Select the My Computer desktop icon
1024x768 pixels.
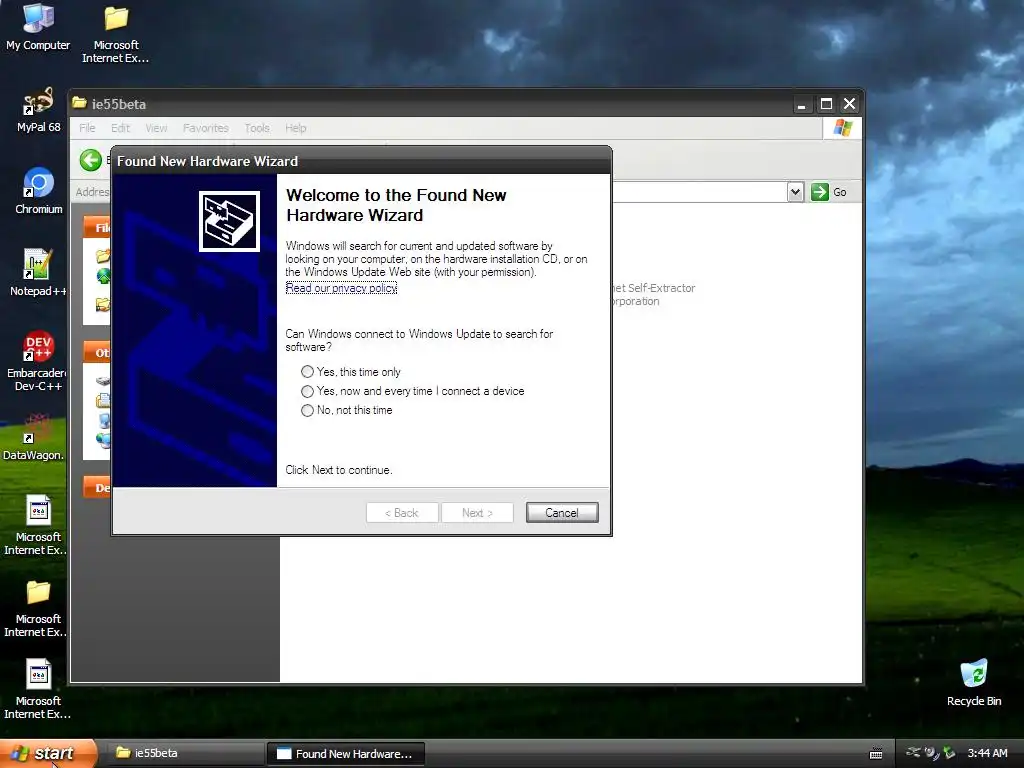click(x=38, y=27)
